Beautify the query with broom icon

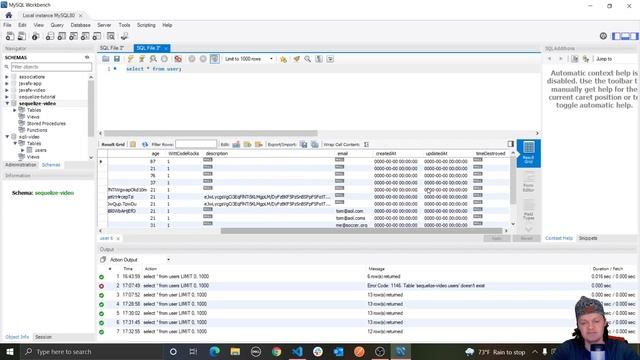[x=296, y=59]
